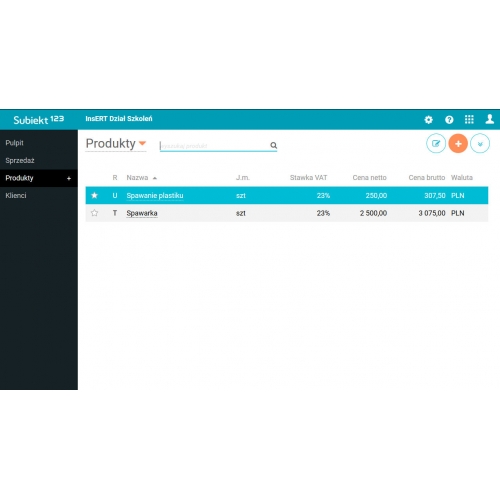
Task: Click the Subiekt 123 logo
Action: [38, 119]
